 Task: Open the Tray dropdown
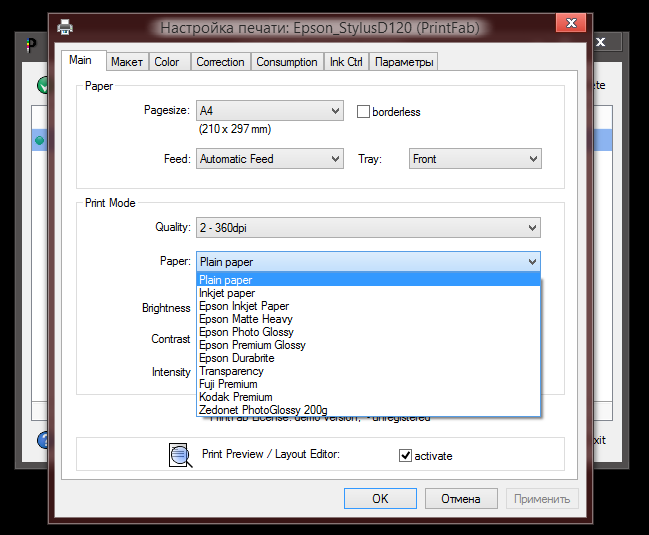tap(475, 158)
